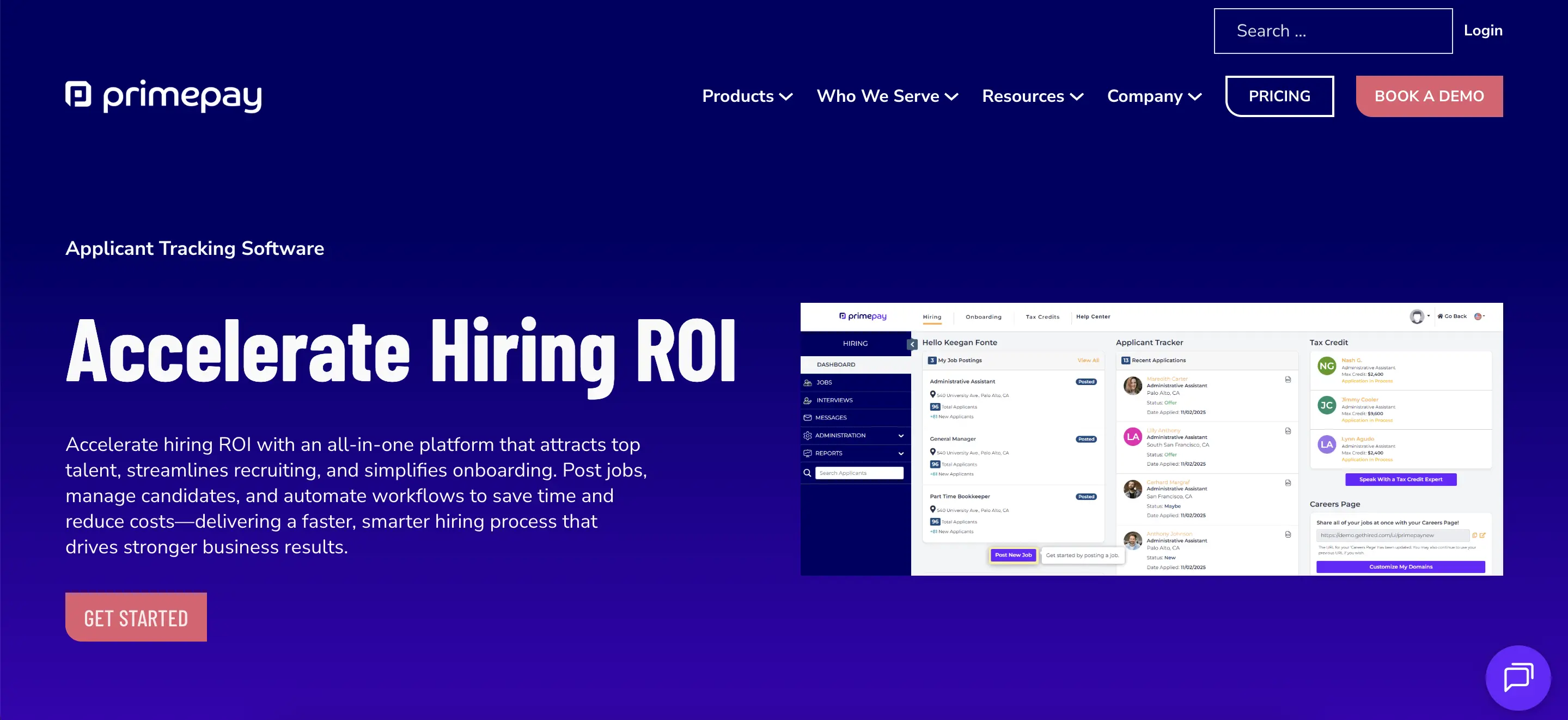The height and width of the screenshot is (720, 1568).
Task: Click the edit icon next to the Careers URL
Action: 1483,535
